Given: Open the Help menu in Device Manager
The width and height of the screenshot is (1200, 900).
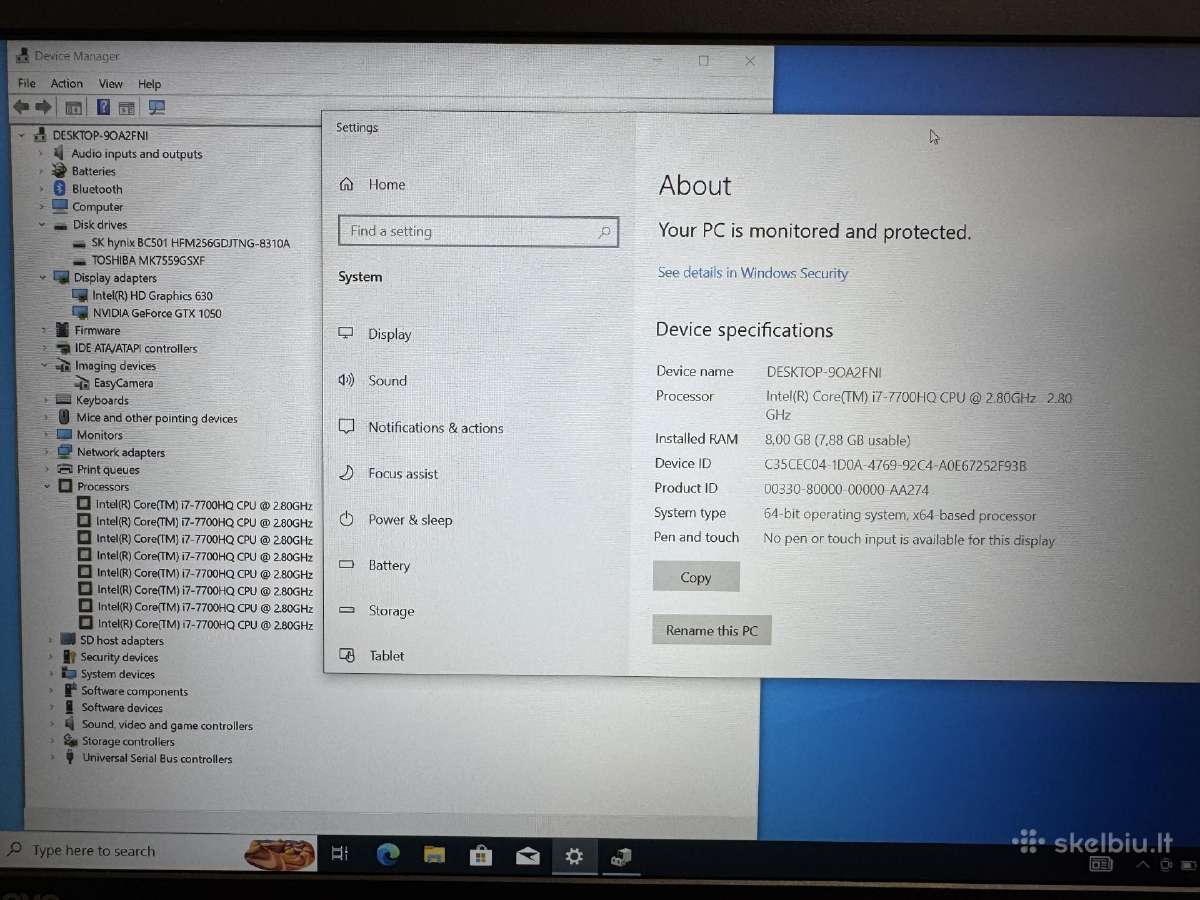Looking at the screenshot, I should pos(150,84).
